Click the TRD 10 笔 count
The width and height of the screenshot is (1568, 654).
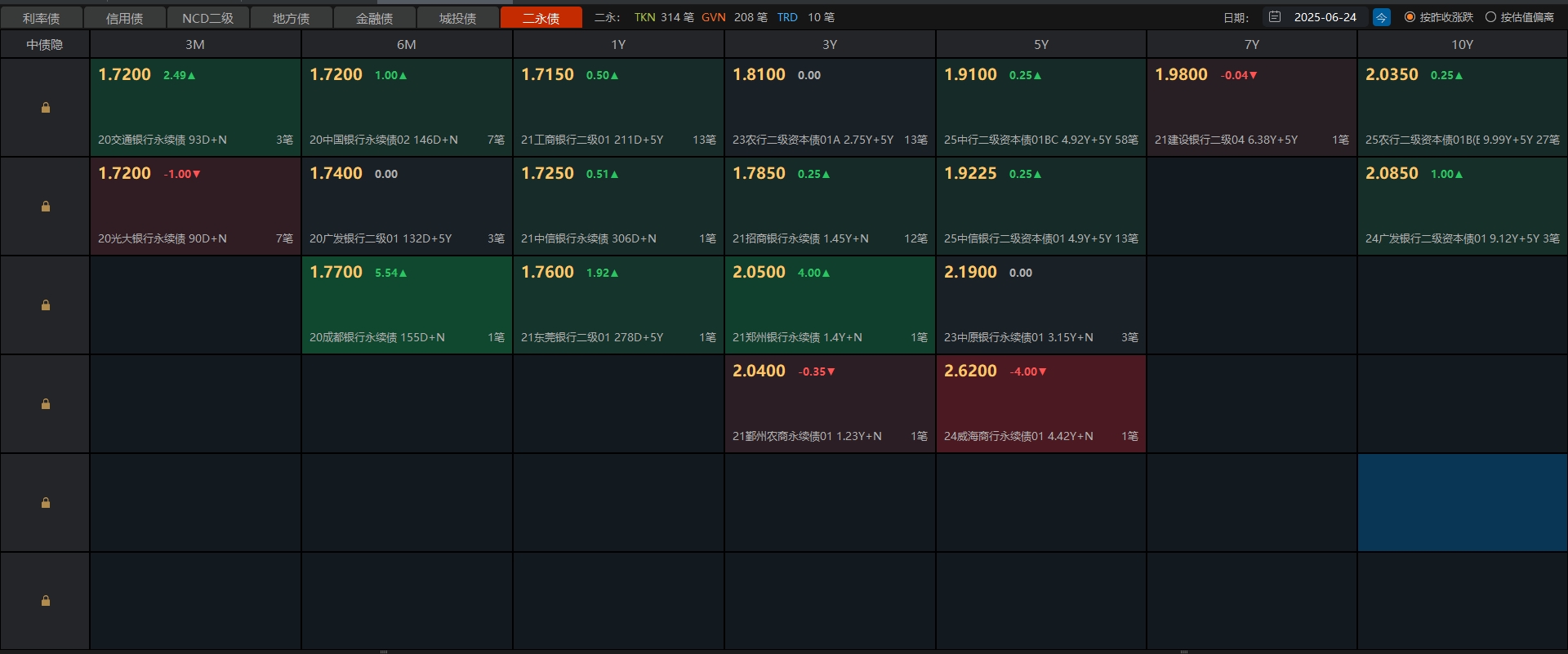[x=805, y=17]
